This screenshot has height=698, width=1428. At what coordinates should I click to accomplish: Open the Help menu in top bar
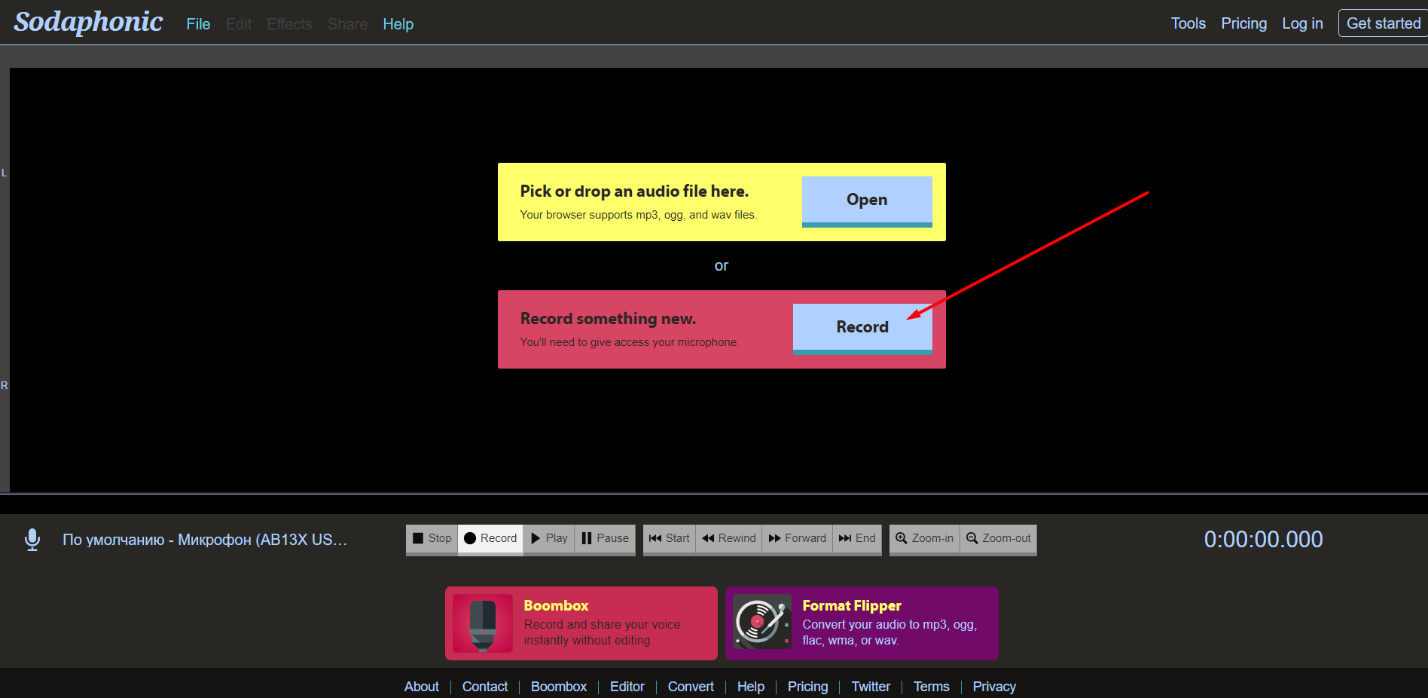click(398, 24)
